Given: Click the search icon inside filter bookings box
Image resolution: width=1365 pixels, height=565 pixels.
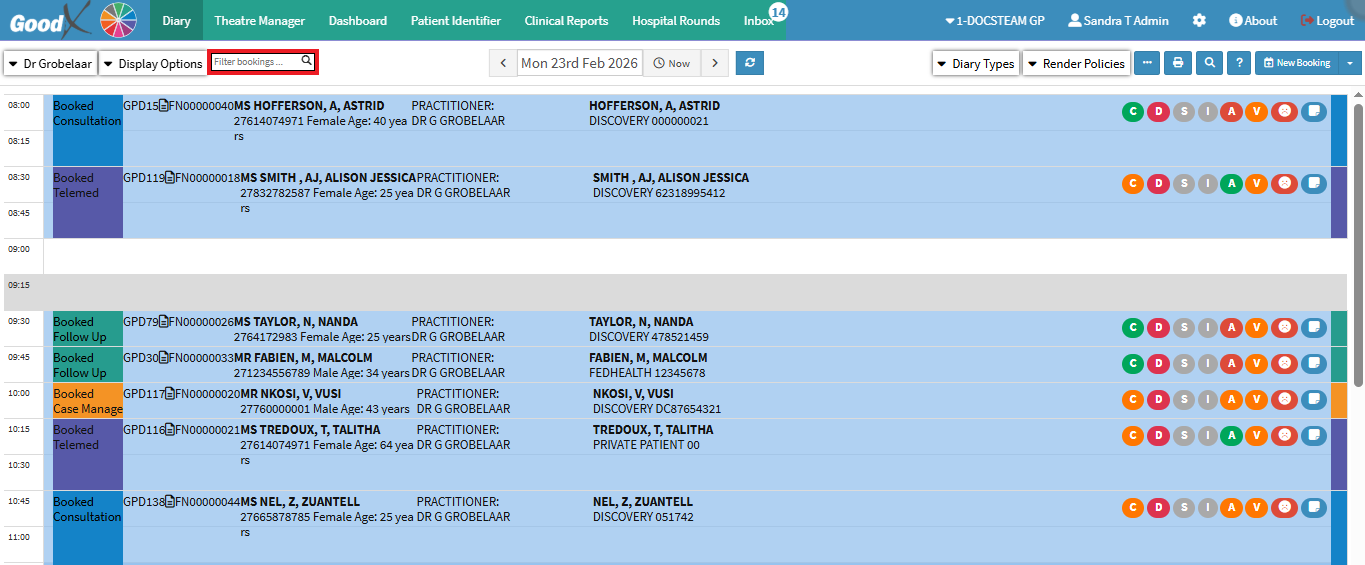Looking at the screenshot, I should pyautogui.click(x=307, y=61).
